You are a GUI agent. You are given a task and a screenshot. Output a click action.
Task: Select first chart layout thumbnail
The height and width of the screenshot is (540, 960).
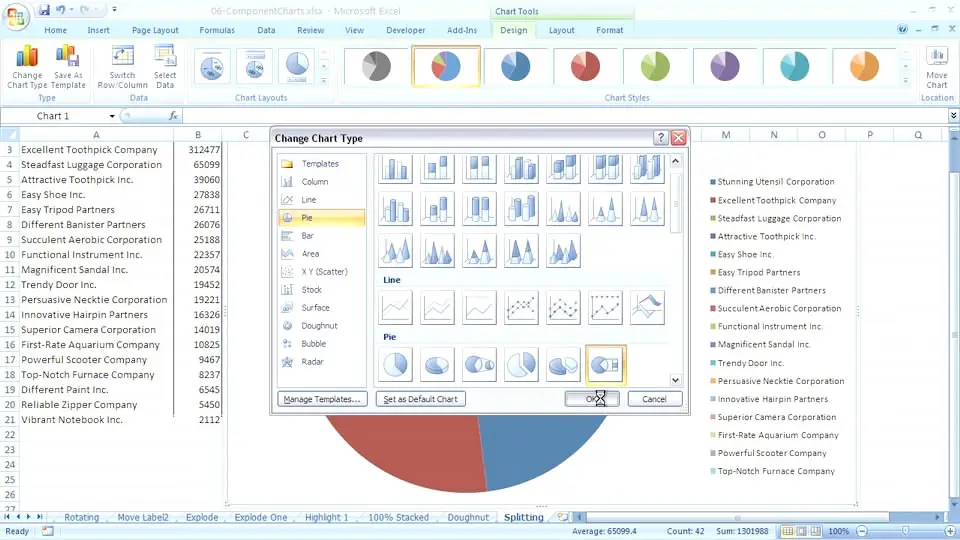(212, 66)
